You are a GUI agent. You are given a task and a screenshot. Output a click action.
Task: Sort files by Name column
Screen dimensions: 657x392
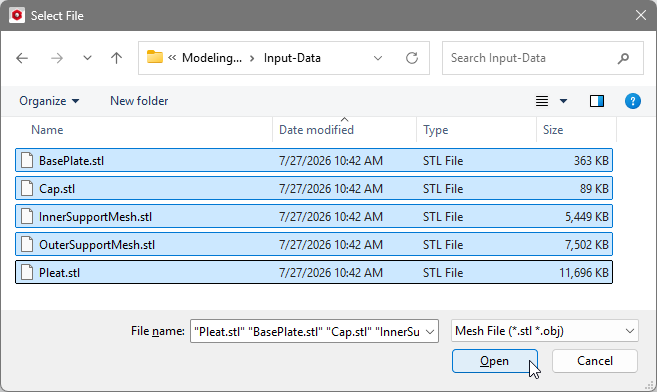pos(47,130)
